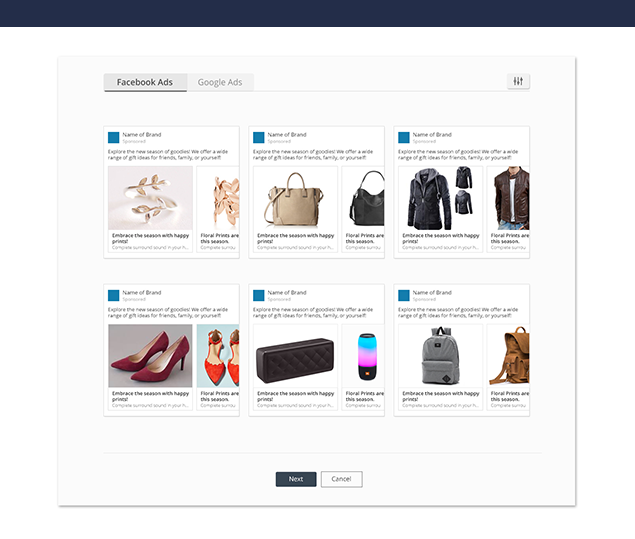Click 'Name of Brand' on the handbag ad
635x539 pixels.
point(287,134)
